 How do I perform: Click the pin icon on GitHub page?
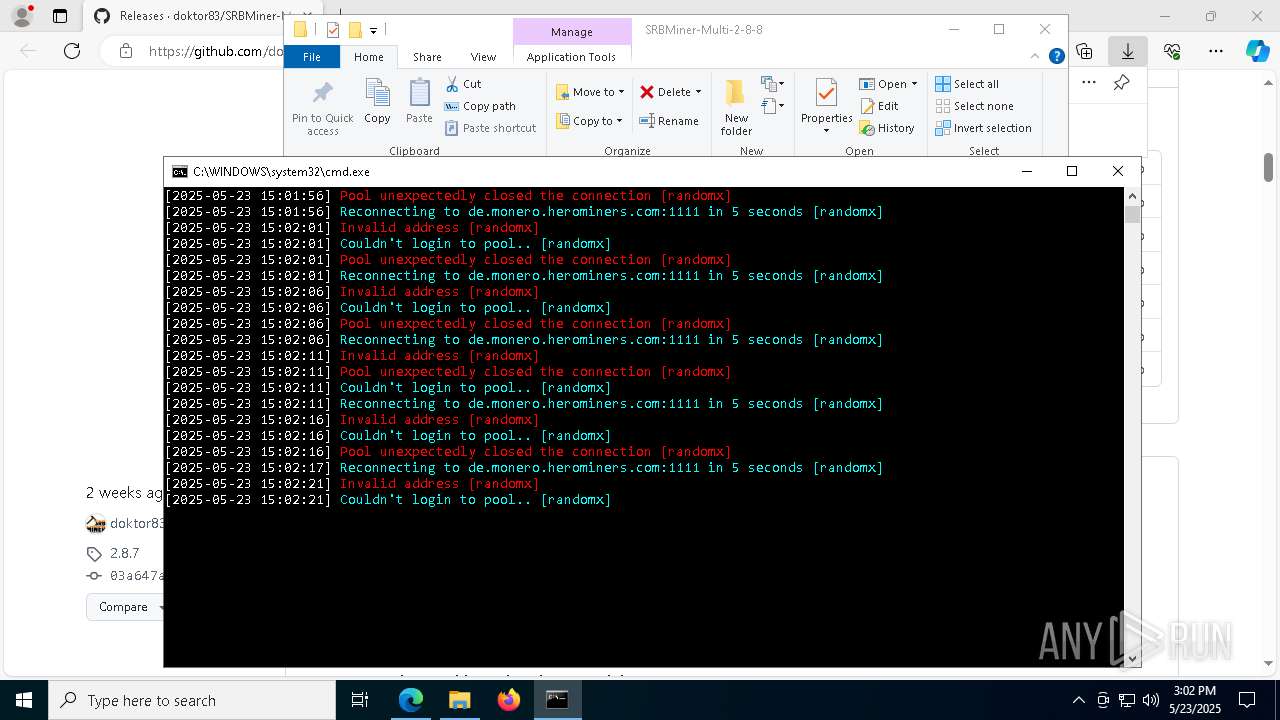(x=1121, y=82)
